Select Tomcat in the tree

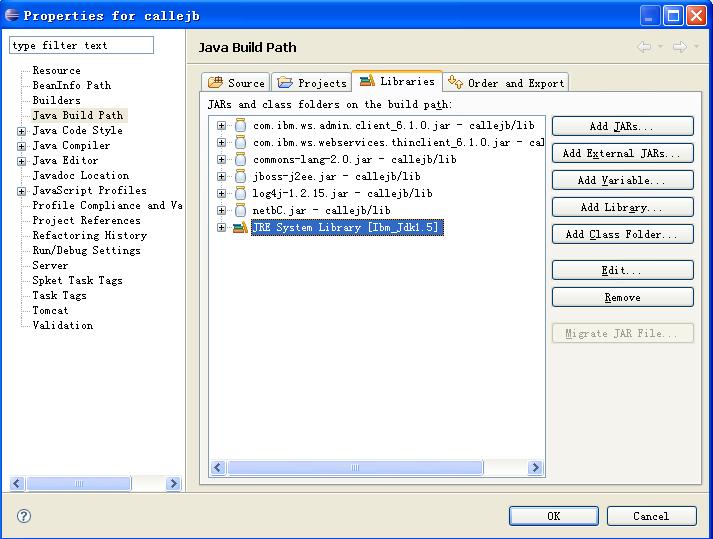click(x=50, y=311)
